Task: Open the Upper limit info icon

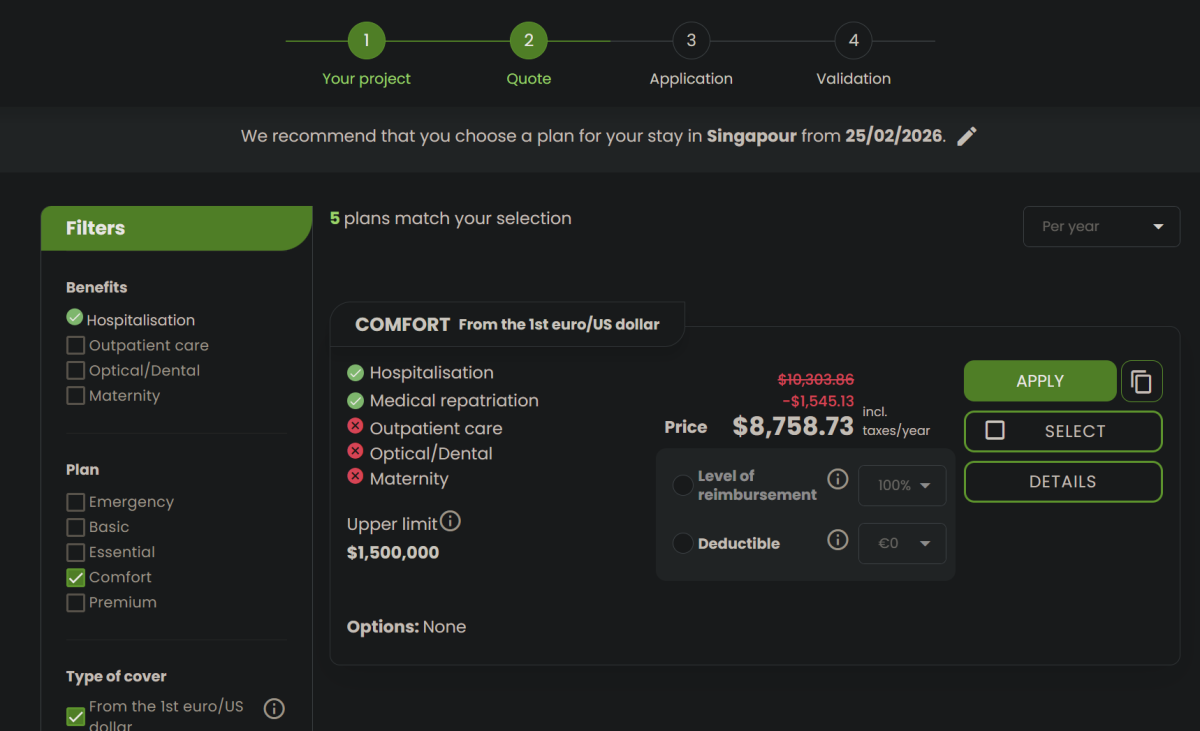Action: coord(450,522)
